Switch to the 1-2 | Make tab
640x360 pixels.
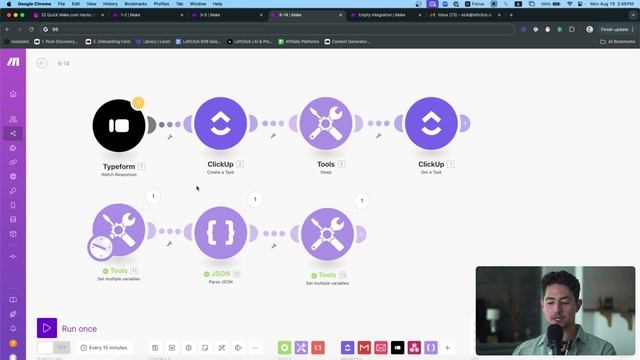pyautogui.click(x=148, y=15)
